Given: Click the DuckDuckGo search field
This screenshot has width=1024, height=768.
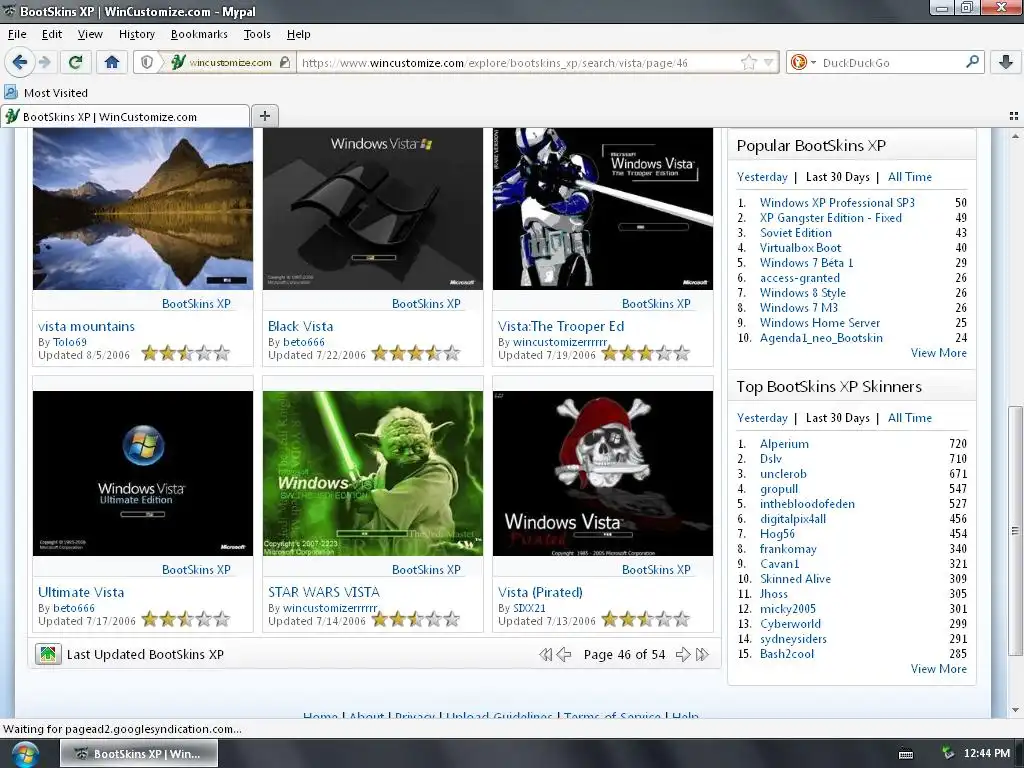Looking at the screenshot, I should coord(891,63).
